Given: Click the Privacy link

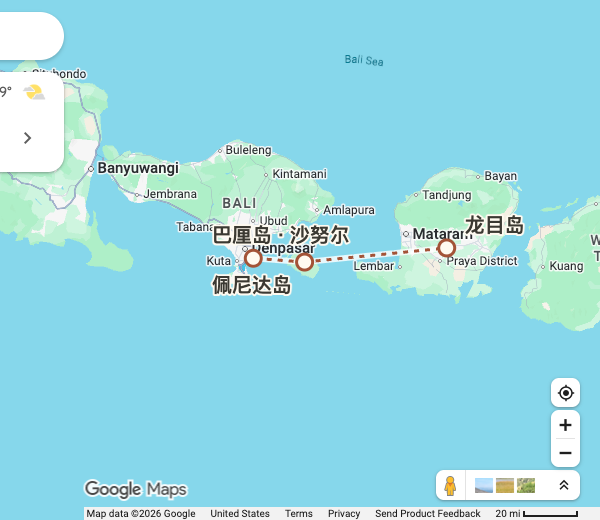Looking at the screenshot, I should (344, 513).
